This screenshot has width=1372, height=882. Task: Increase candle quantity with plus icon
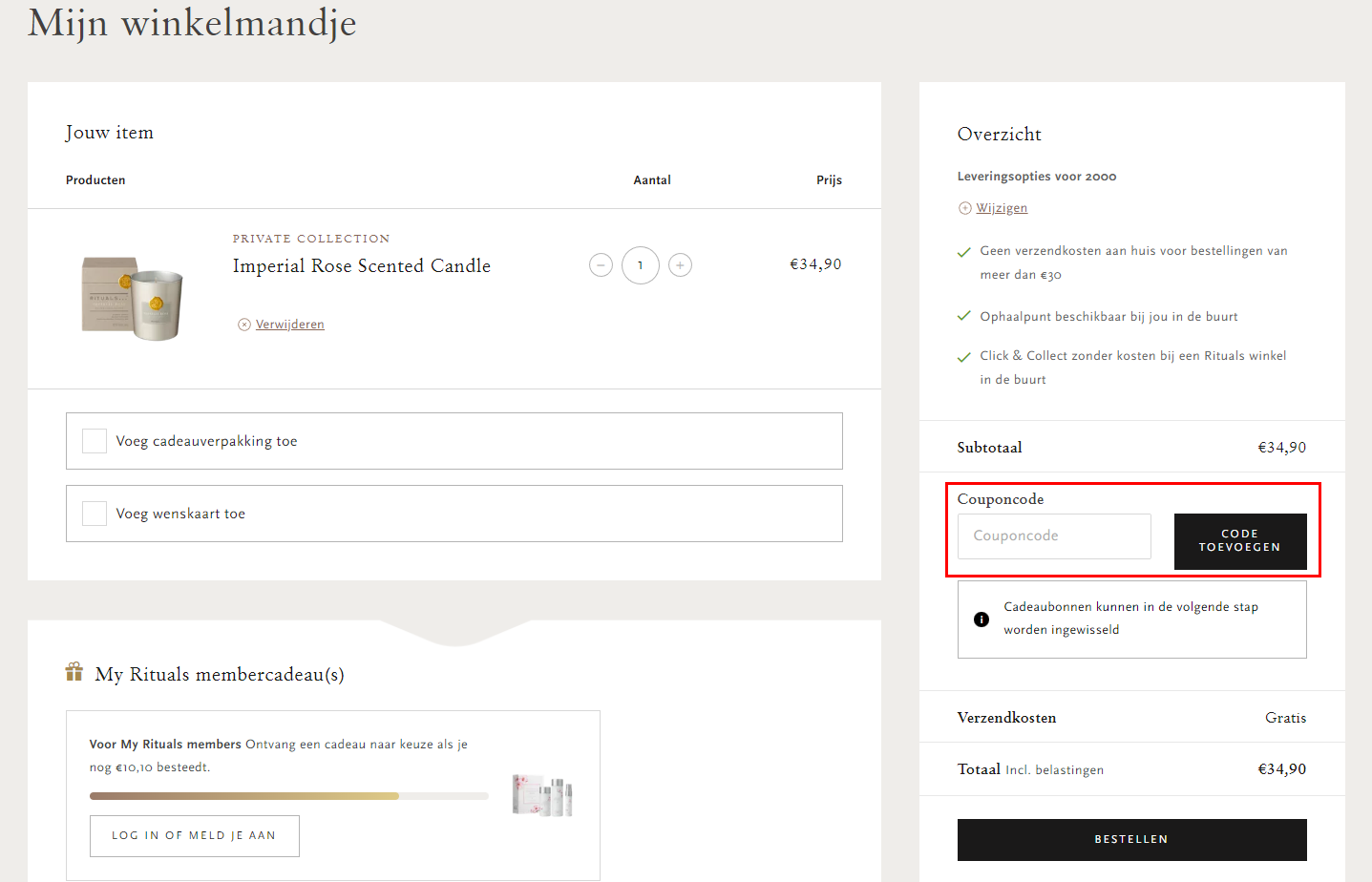pyautogui.click(x=680, y=265)
